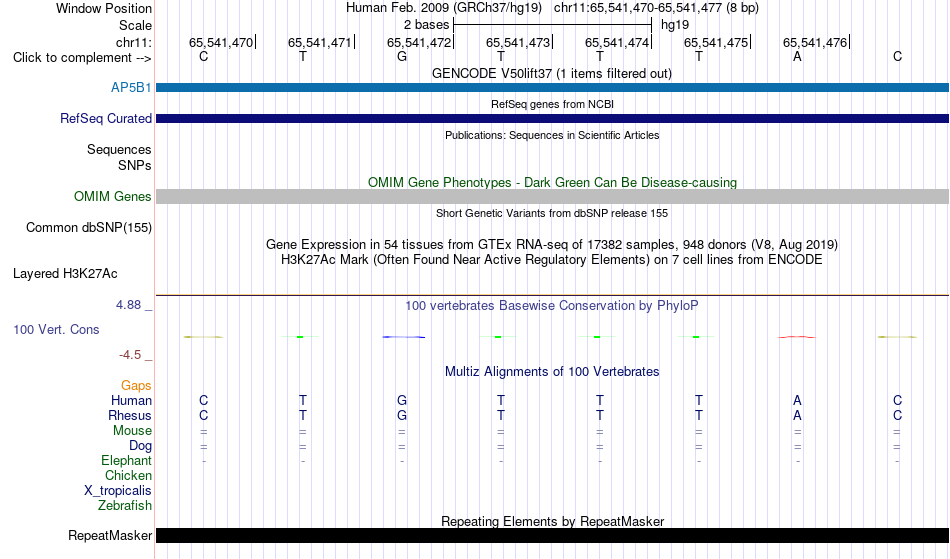The image size is (950, 559).
Task: Click the orange Gaps label
Action: [136, 385]
